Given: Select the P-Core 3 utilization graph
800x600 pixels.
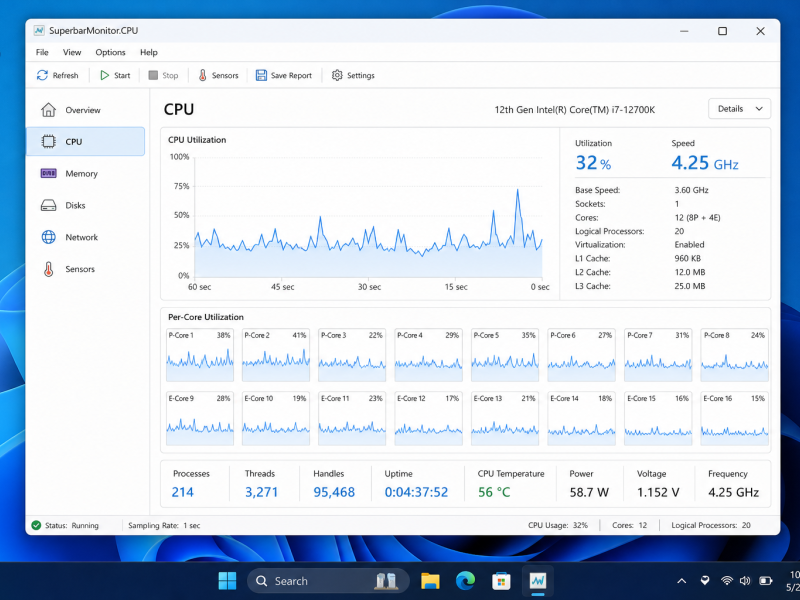Looking at the screenshot, I should pos(352,355).
